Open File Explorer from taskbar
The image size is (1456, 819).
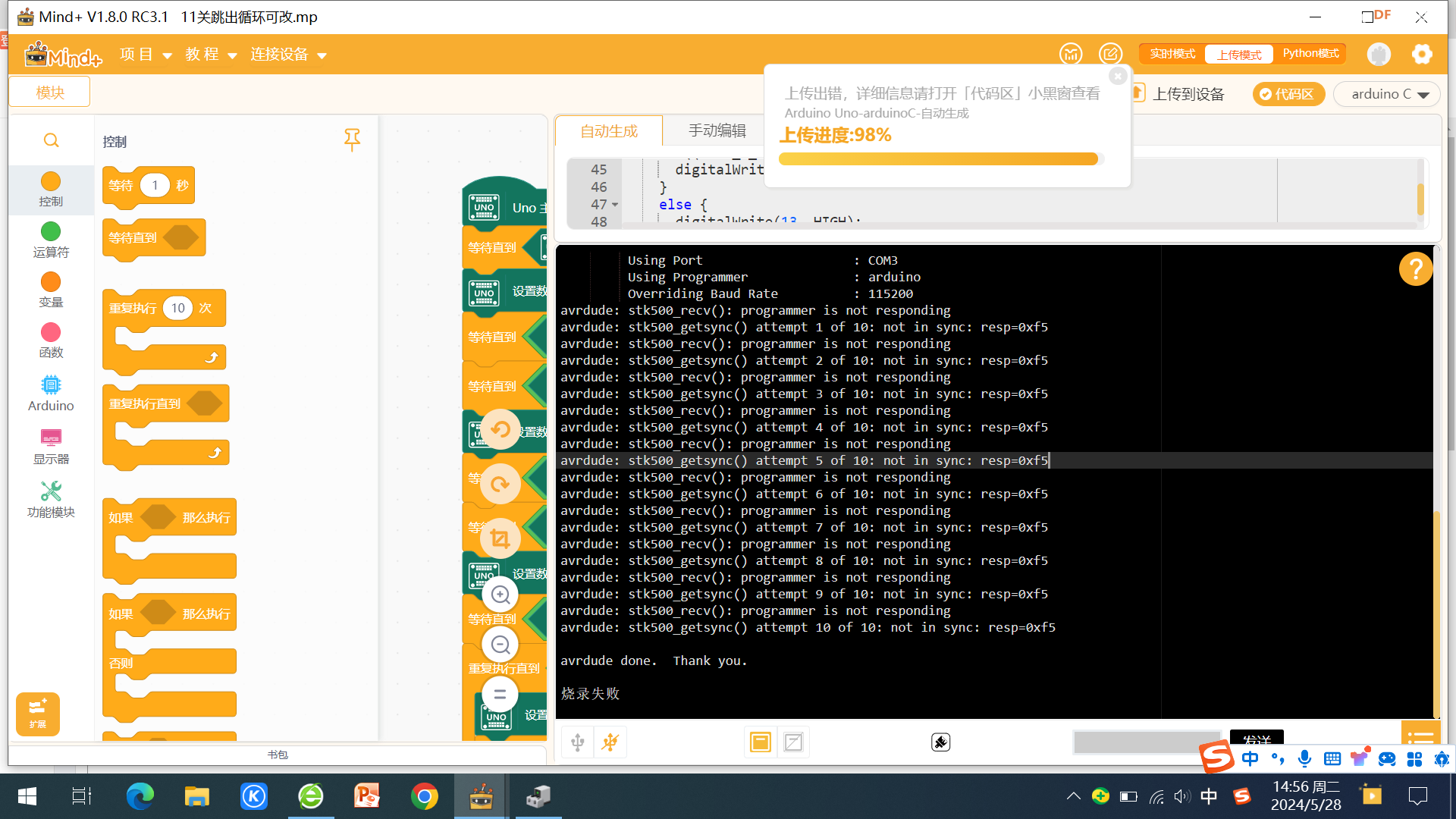[197, 796]
